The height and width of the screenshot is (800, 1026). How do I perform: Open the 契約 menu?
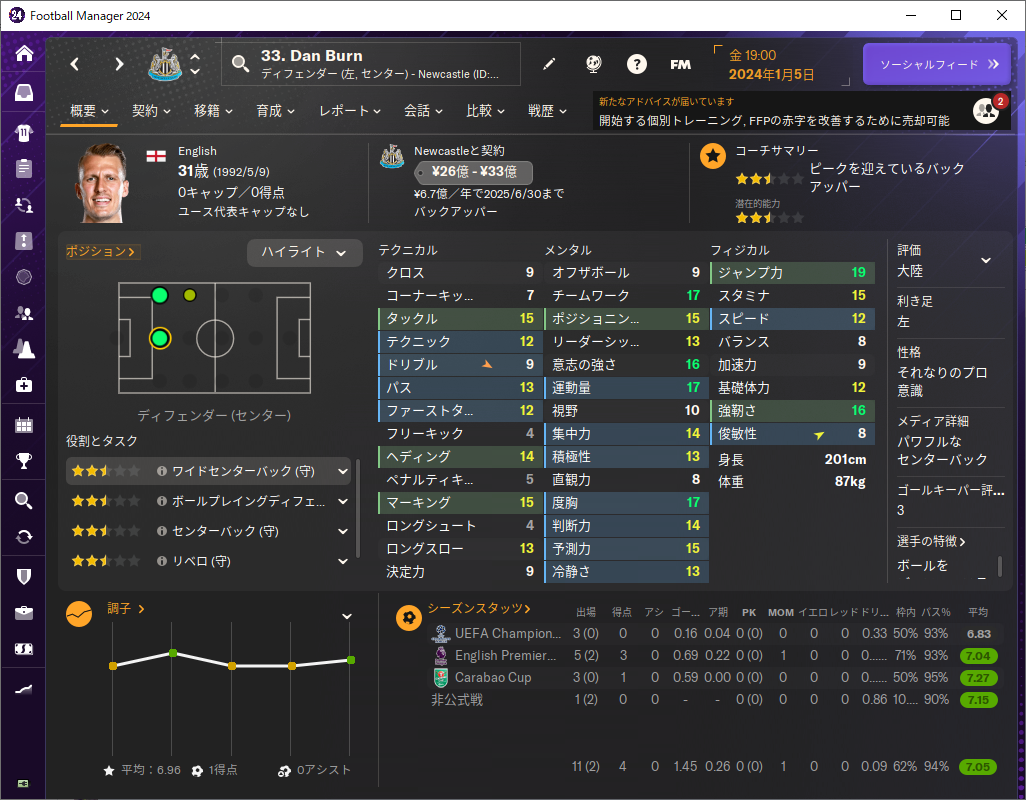tap(151, 111)
